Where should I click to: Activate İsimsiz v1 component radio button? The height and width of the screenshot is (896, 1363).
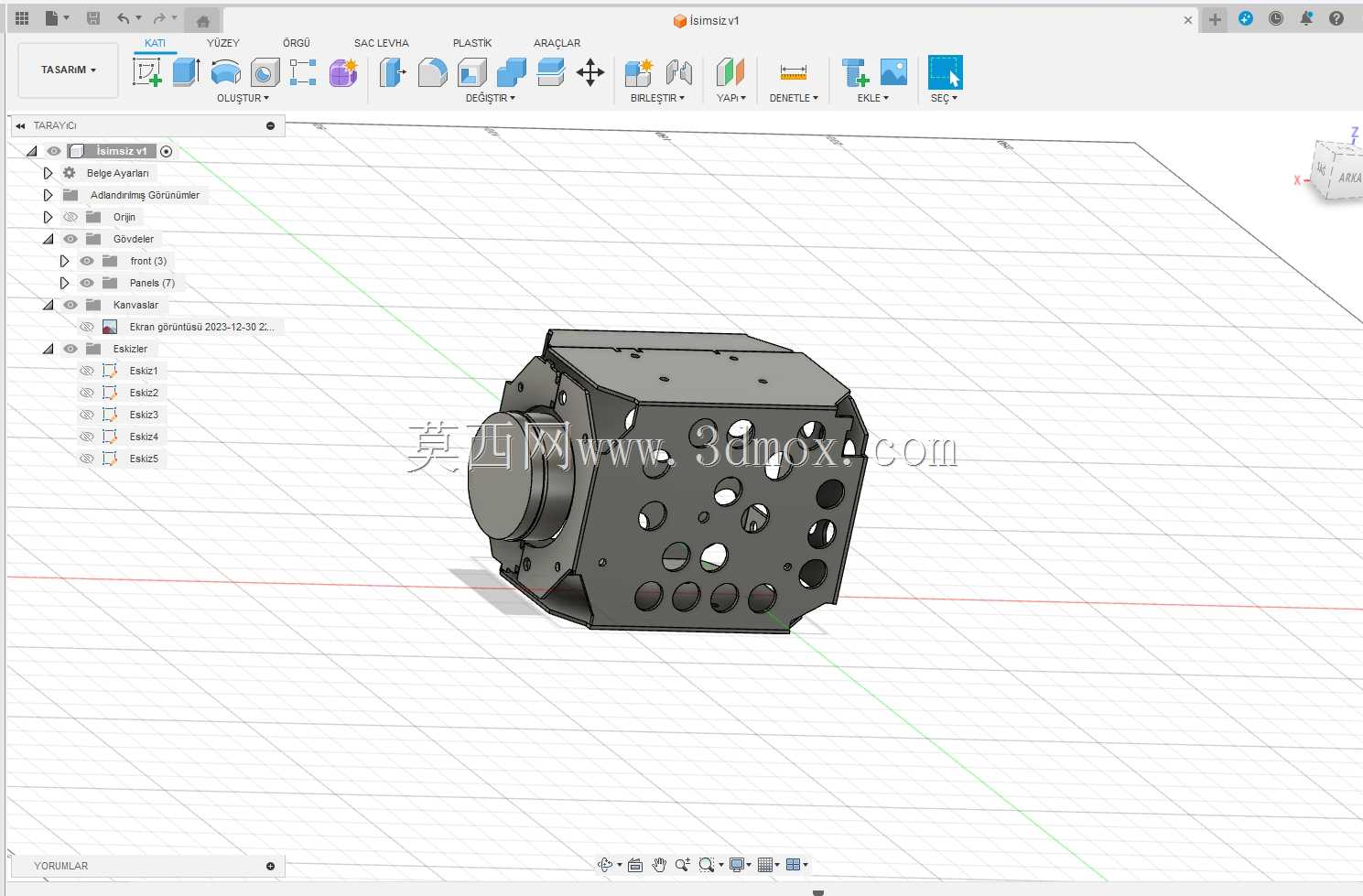tap(166, 151)
